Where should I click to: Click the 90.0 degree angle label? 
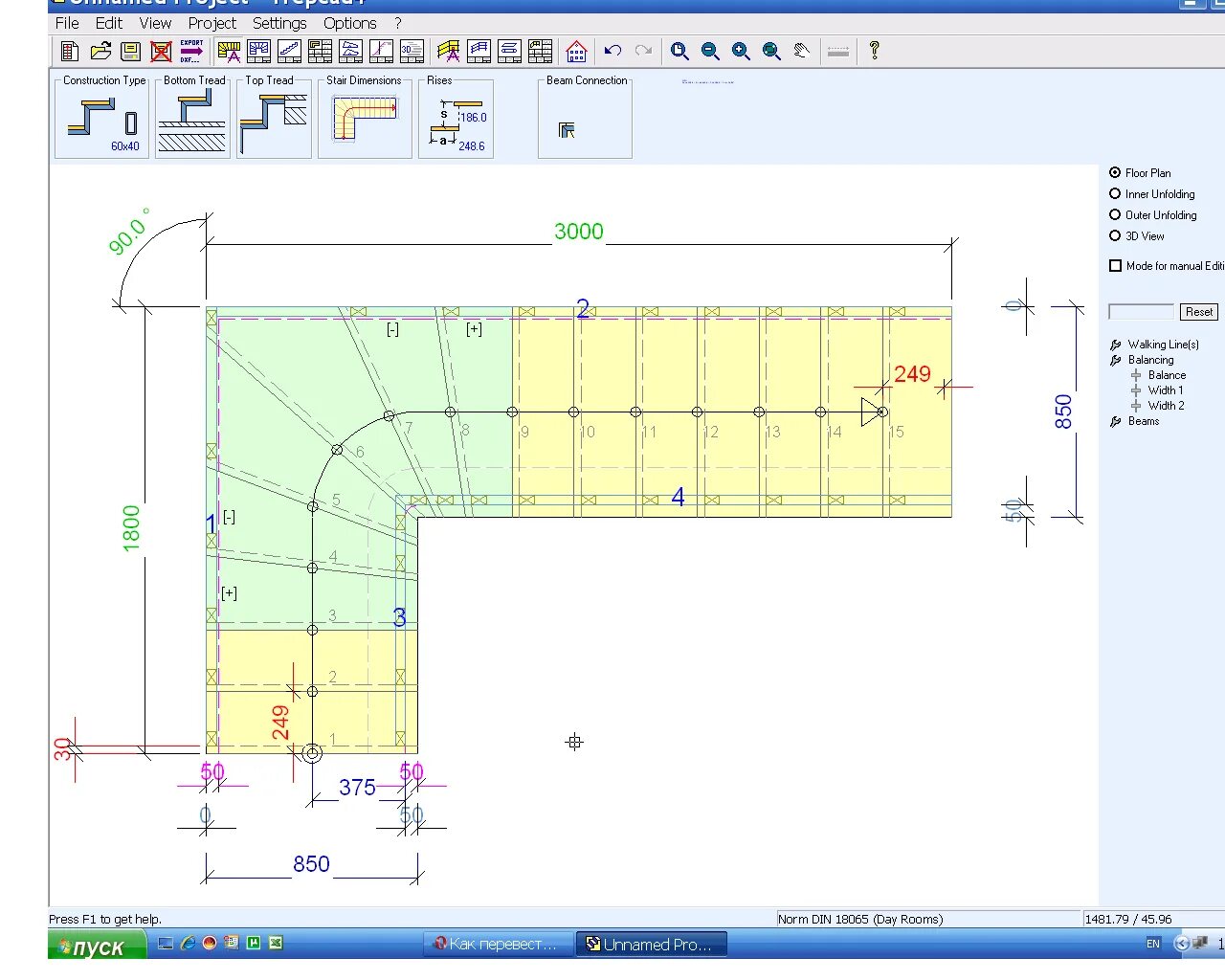coord(129,232)
